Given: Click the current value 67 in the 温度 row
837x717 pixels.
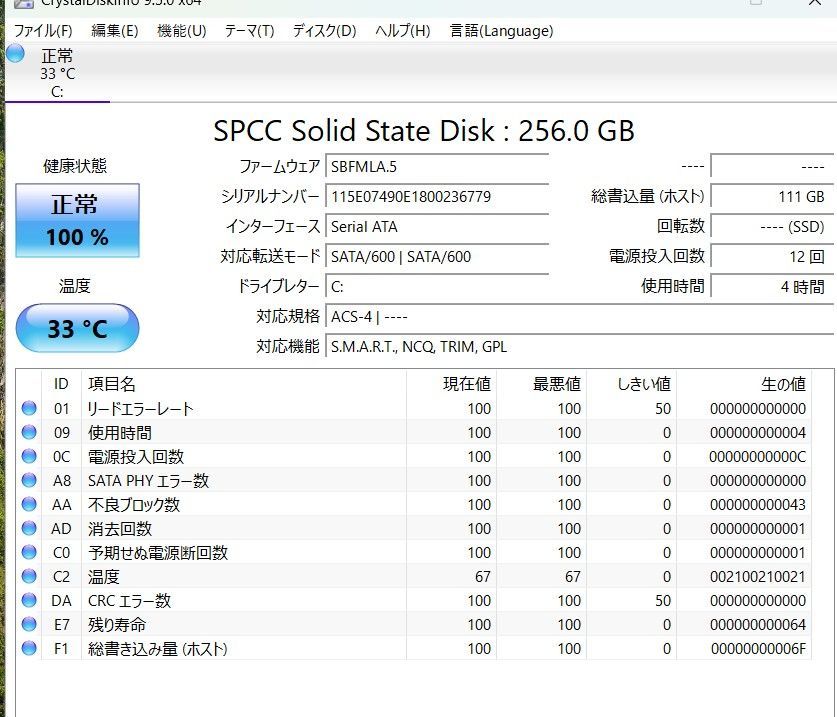Looking at the screenshot, I should (483, 577).
